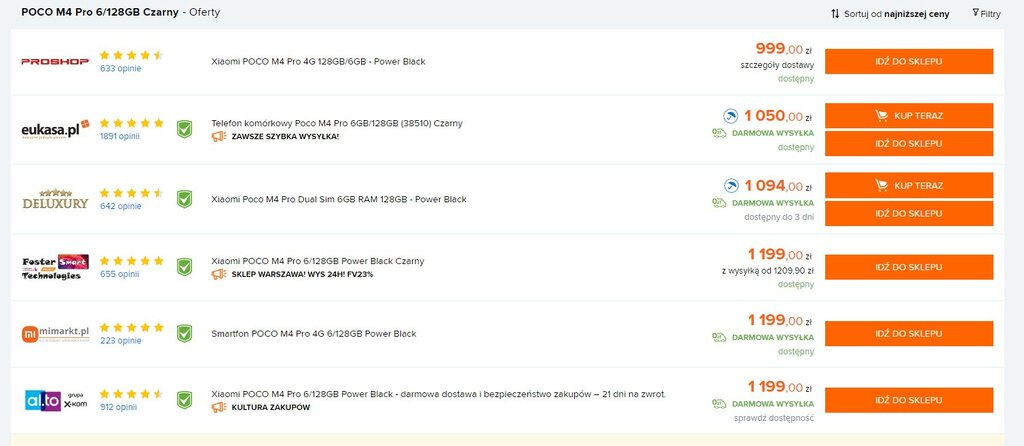Click KUP TERAZ for the DELUXURY offer
Screen dimensions: 1024x446
908,185
